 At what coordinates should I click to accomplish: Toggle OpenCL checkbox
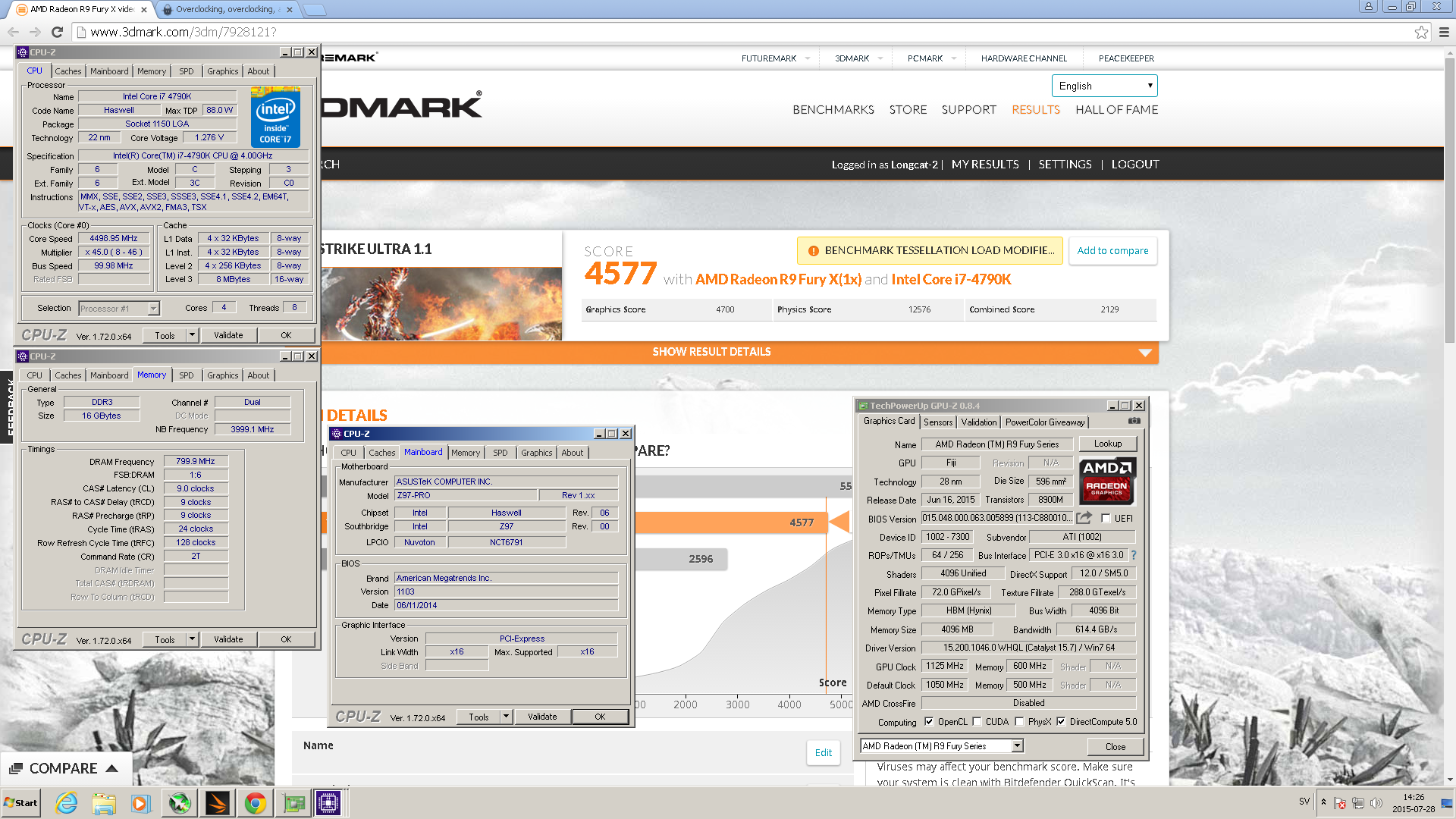(929, 722)
